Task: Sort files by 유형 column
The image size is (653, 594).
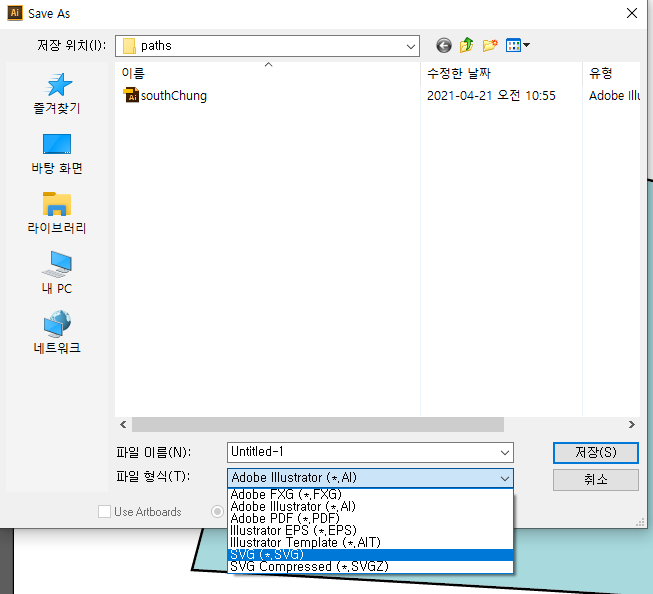Action: point(611,73)
